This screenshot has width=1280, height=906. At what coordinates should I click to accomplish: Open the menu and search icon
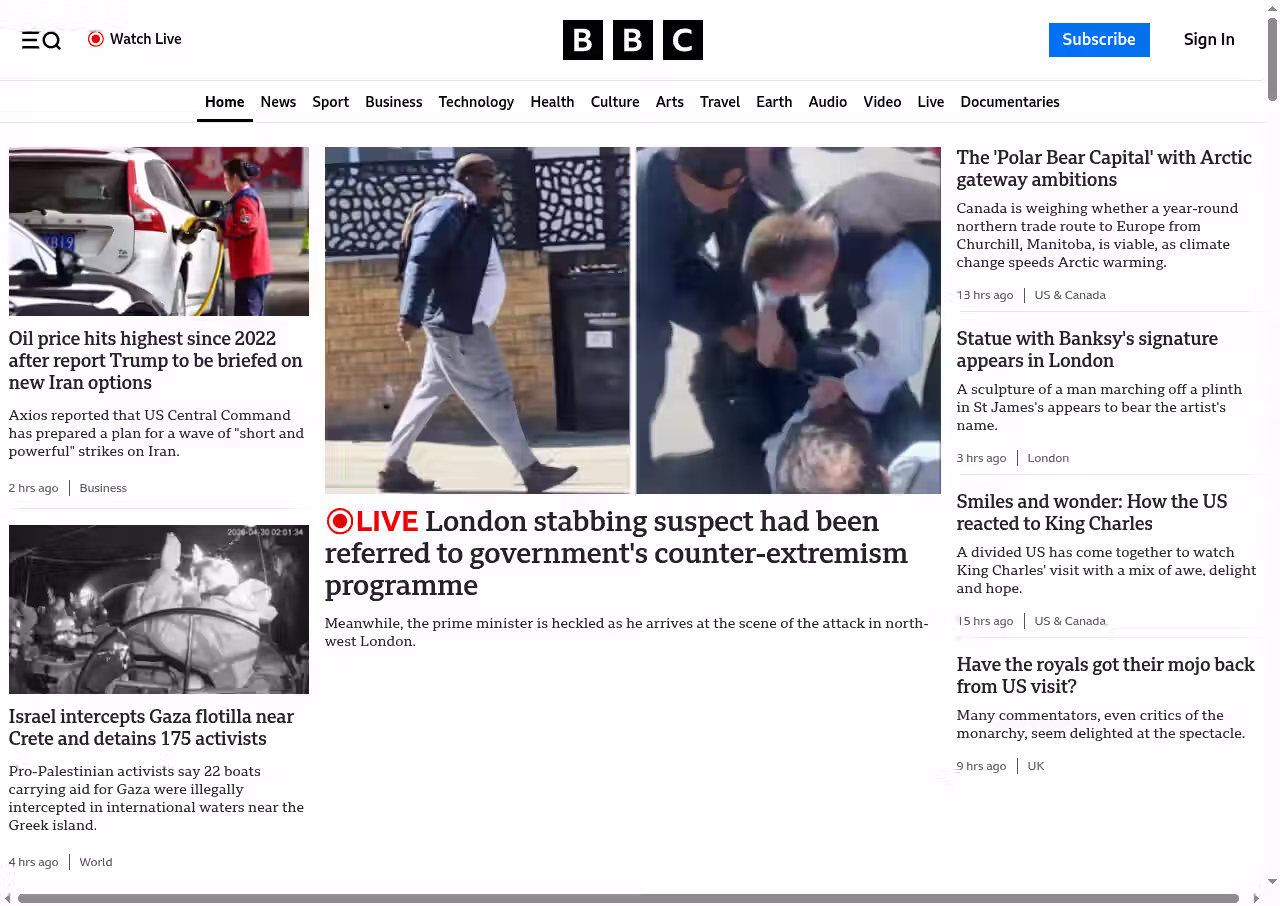tap(41, 40)
